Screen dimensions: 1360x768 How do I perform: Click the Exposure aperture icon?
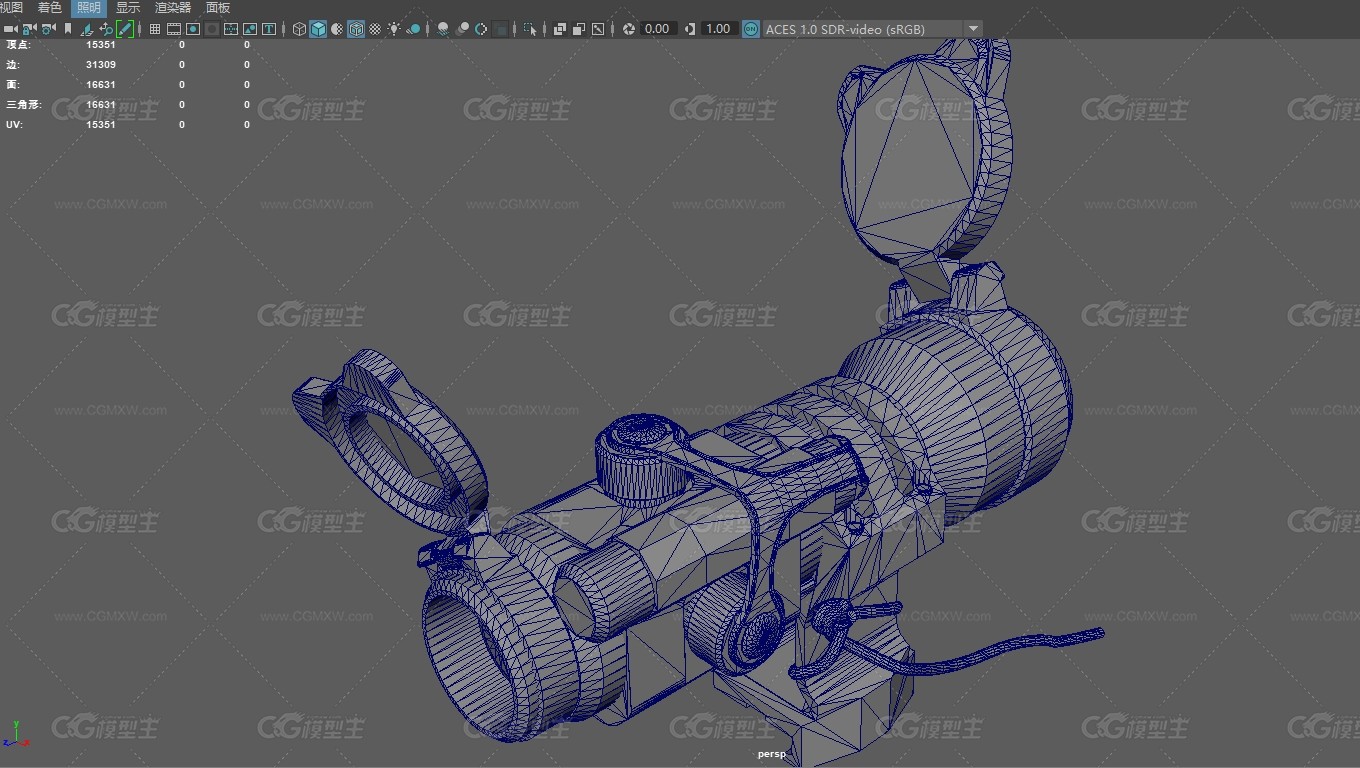click(x=629, y=29)
